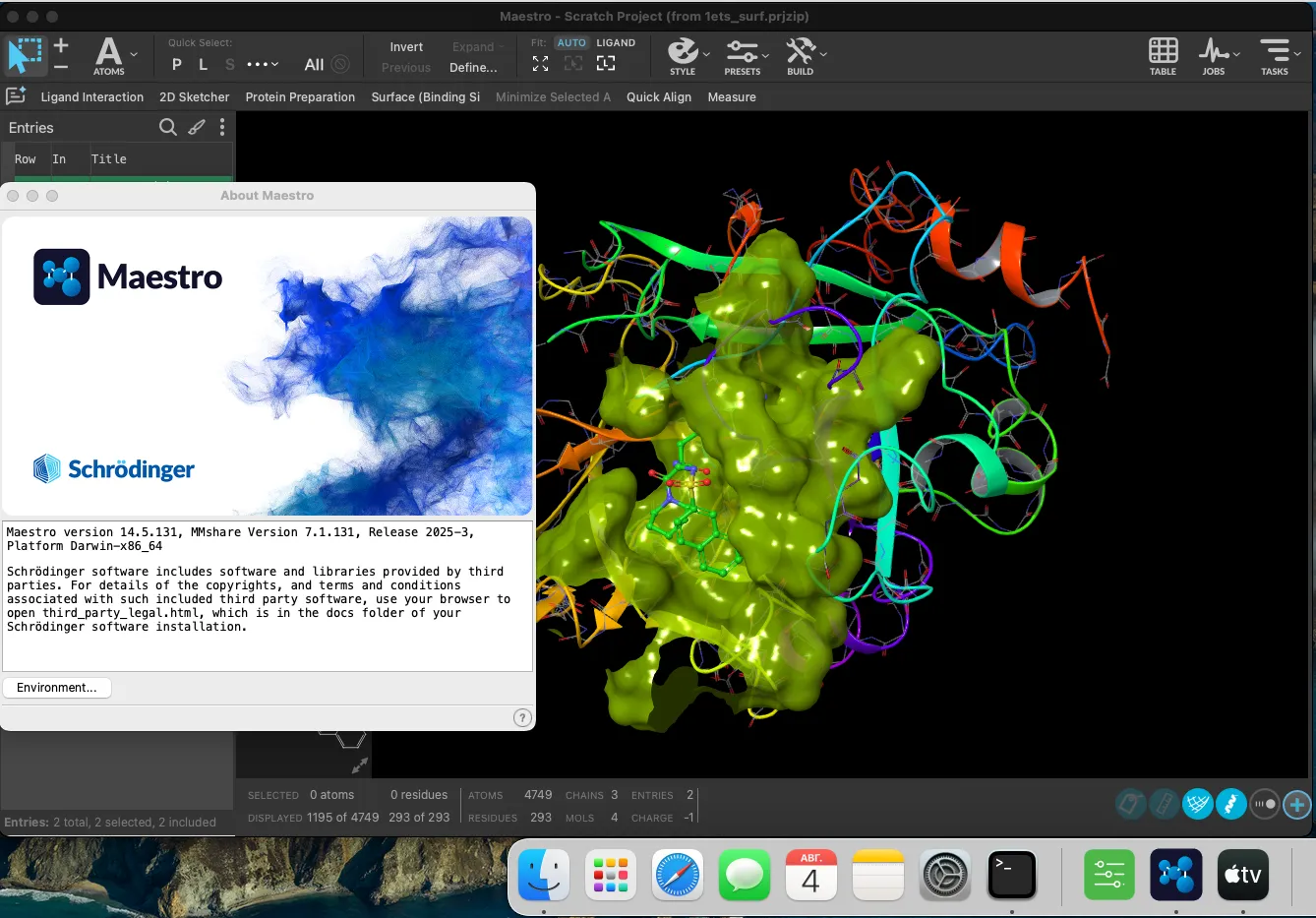Click the dimmed film-strip status toggle
1316x918 pixels.
click(1164, 805)
